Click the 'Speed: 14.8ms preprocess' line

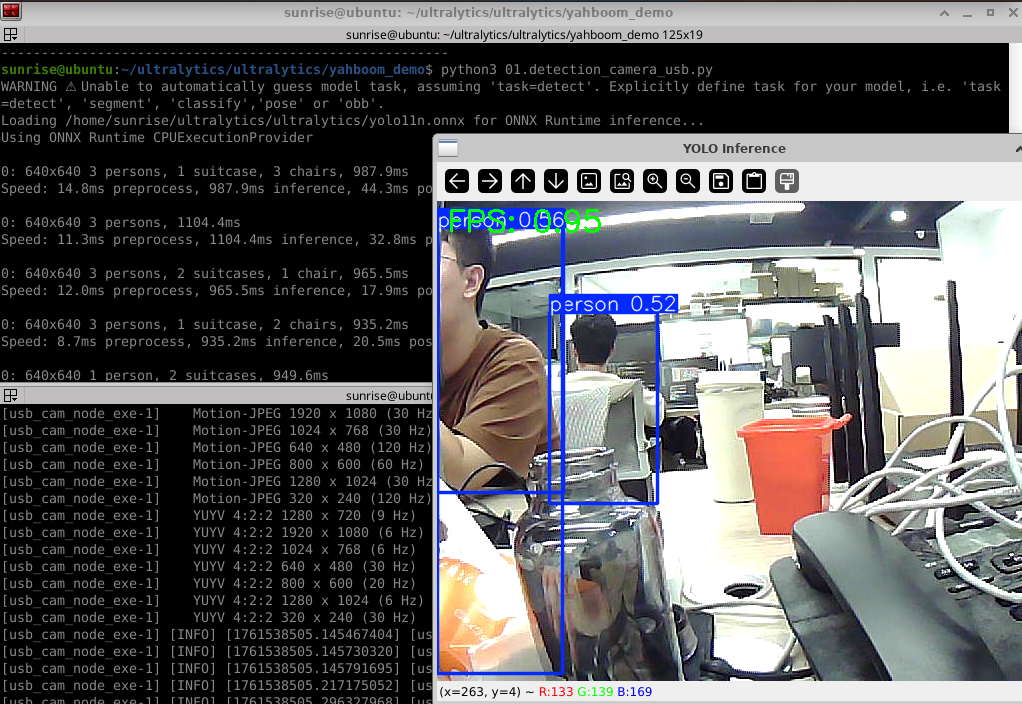pyautogui.click(x=216, y=188)
